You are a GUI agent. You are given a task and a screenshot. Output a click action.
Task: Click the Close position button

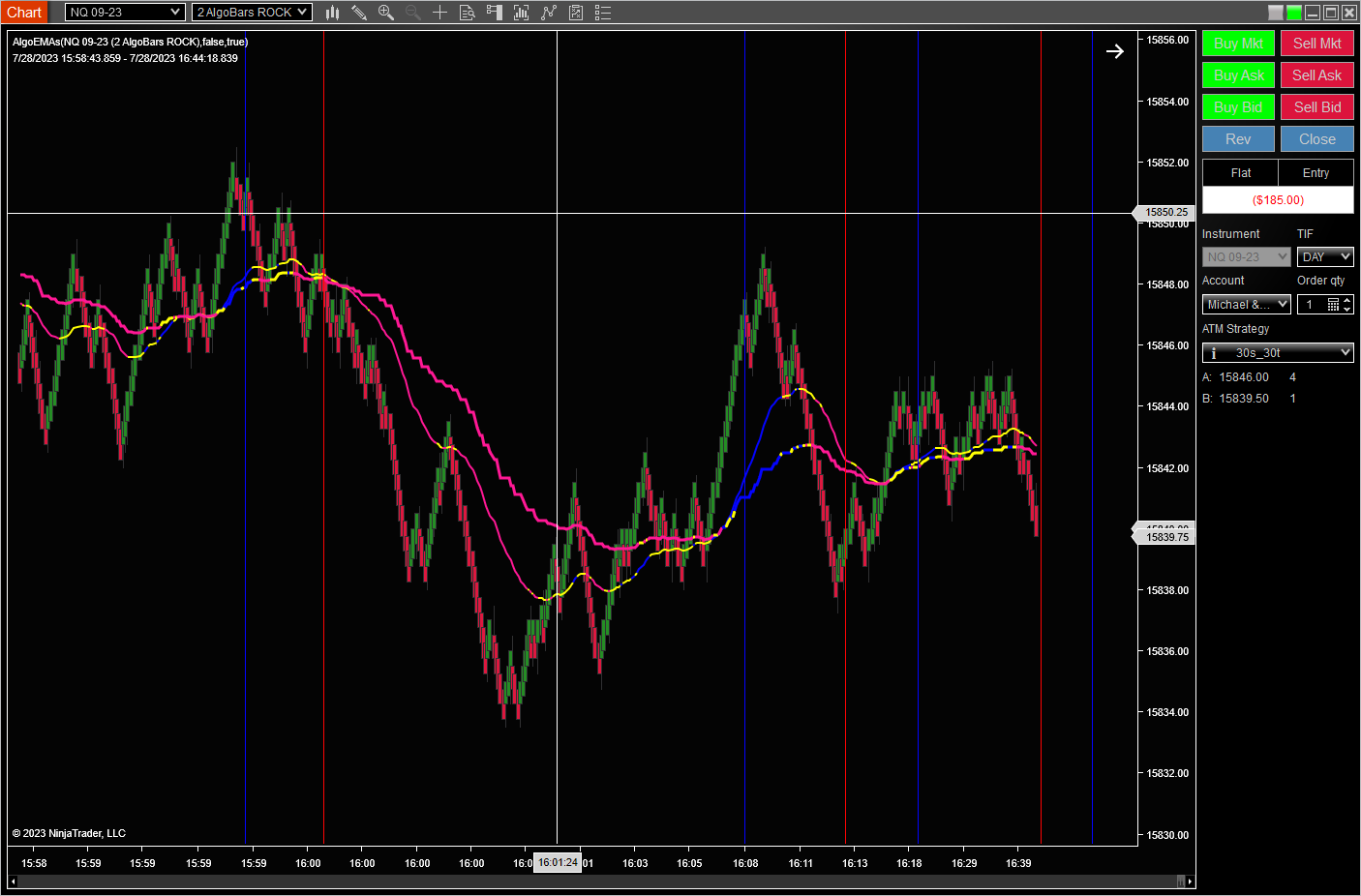1317,139
